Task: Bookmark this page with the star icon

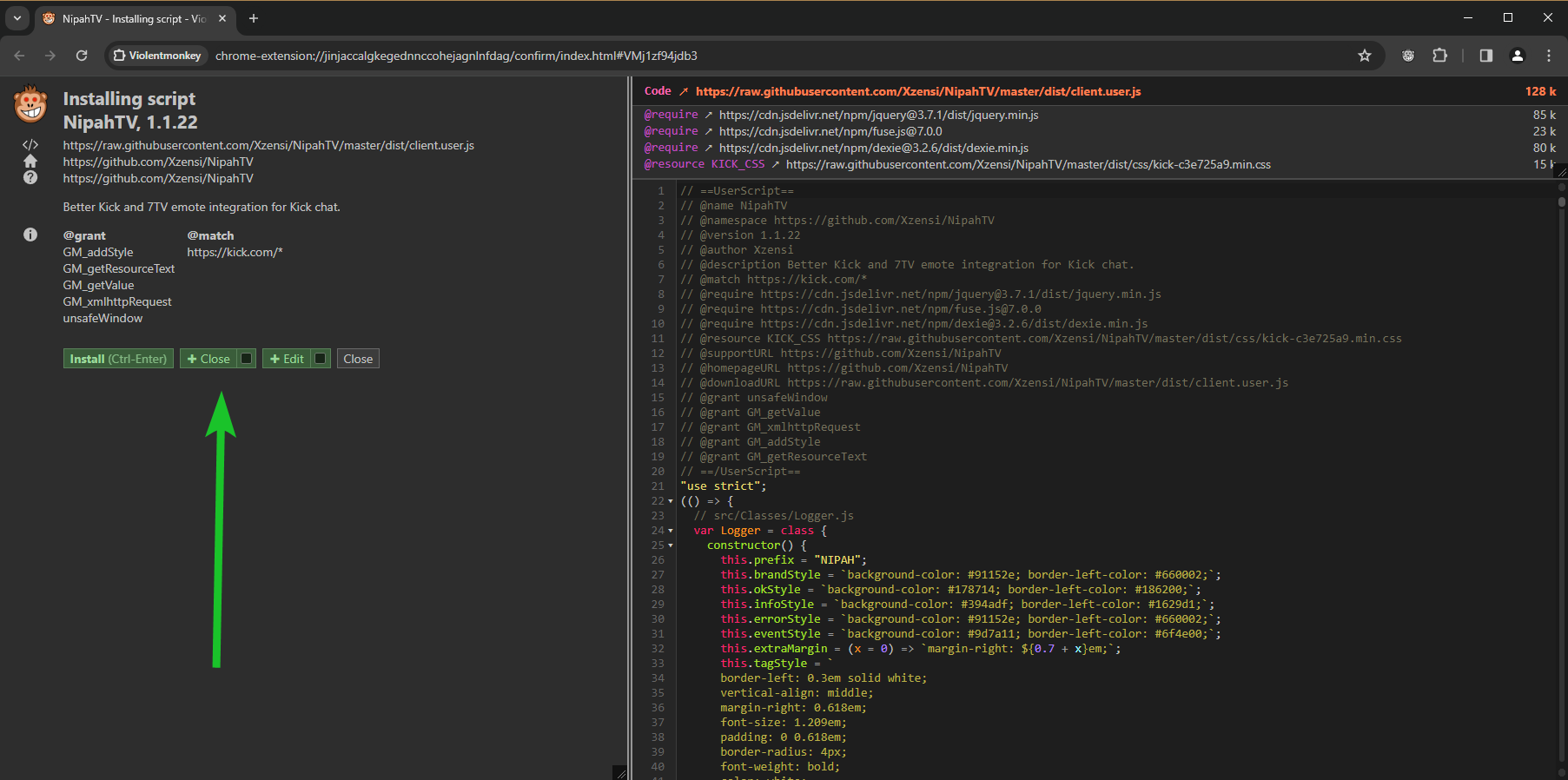Action: point(1365,56)
